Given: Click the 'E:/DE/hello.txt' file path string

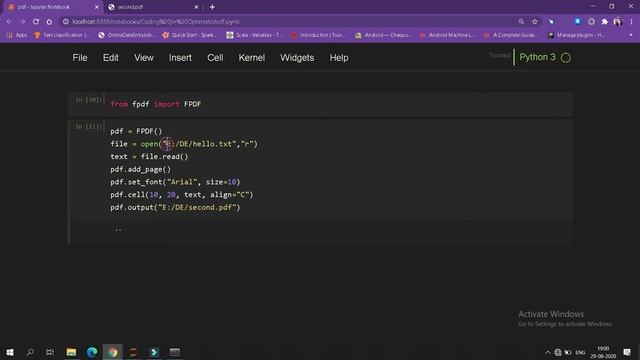Looking at the screenshot, I should coord(200,144).
